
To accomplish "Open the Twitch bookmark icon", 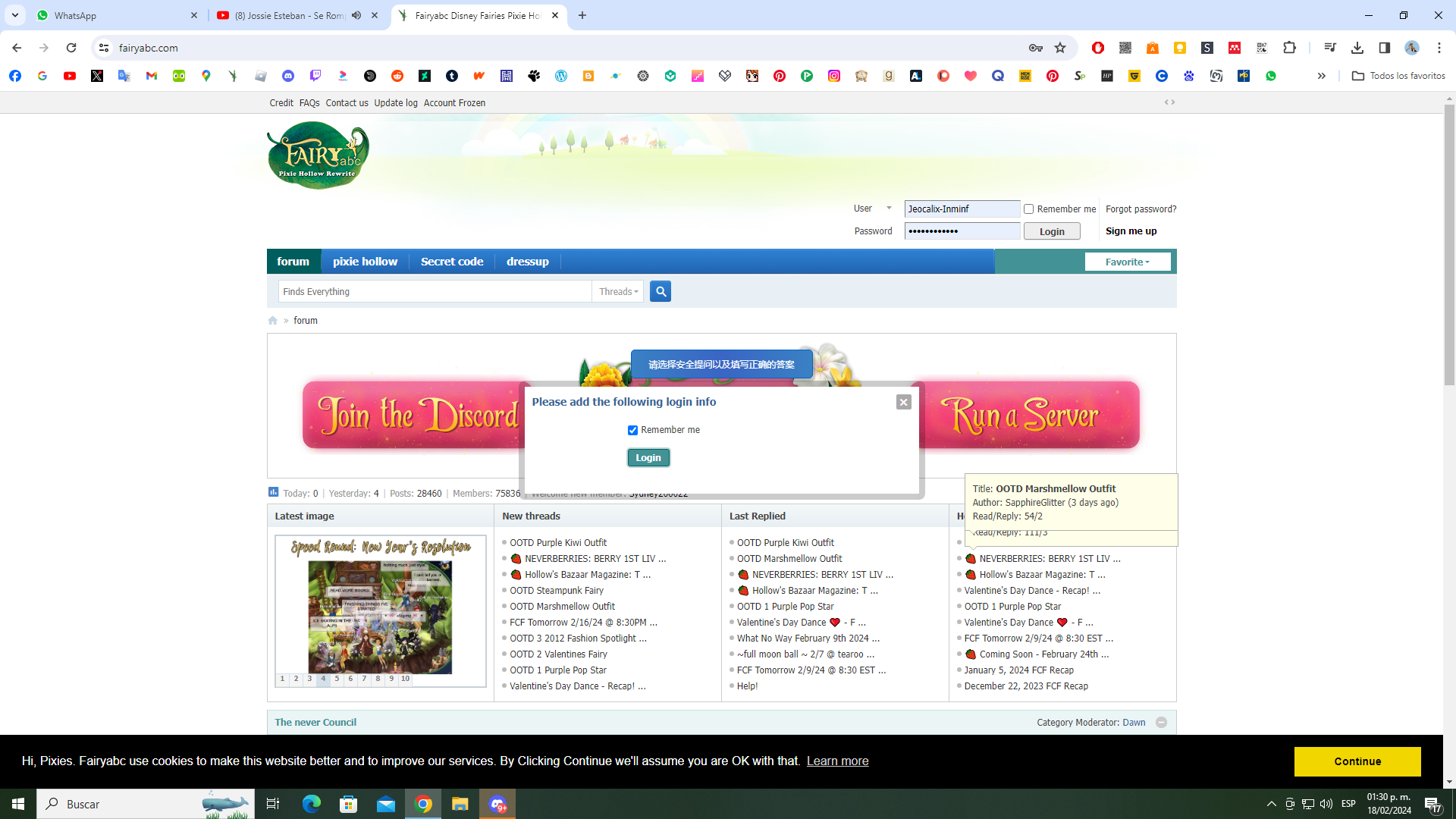I will 315,76.
